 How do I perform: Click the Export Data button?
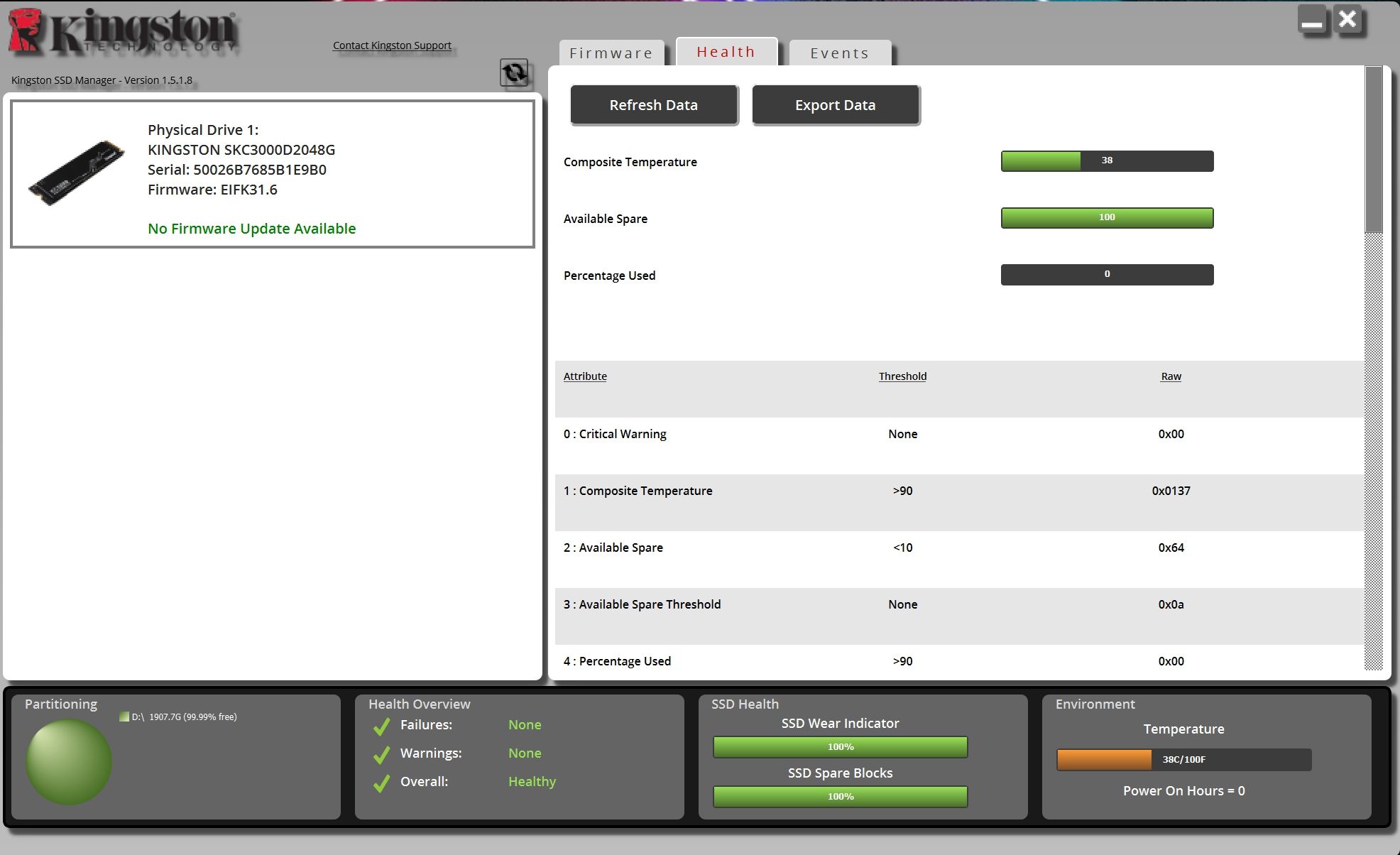coord(836,105)
